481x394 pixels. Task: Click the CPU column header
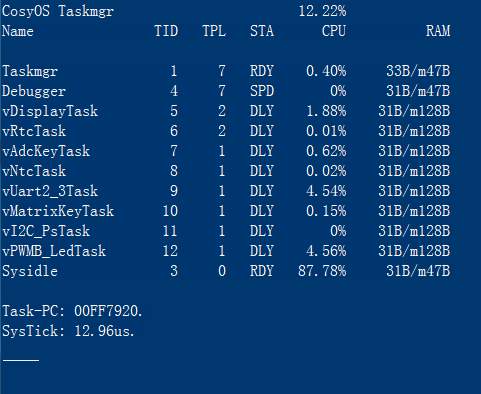(x=334, y=31)
